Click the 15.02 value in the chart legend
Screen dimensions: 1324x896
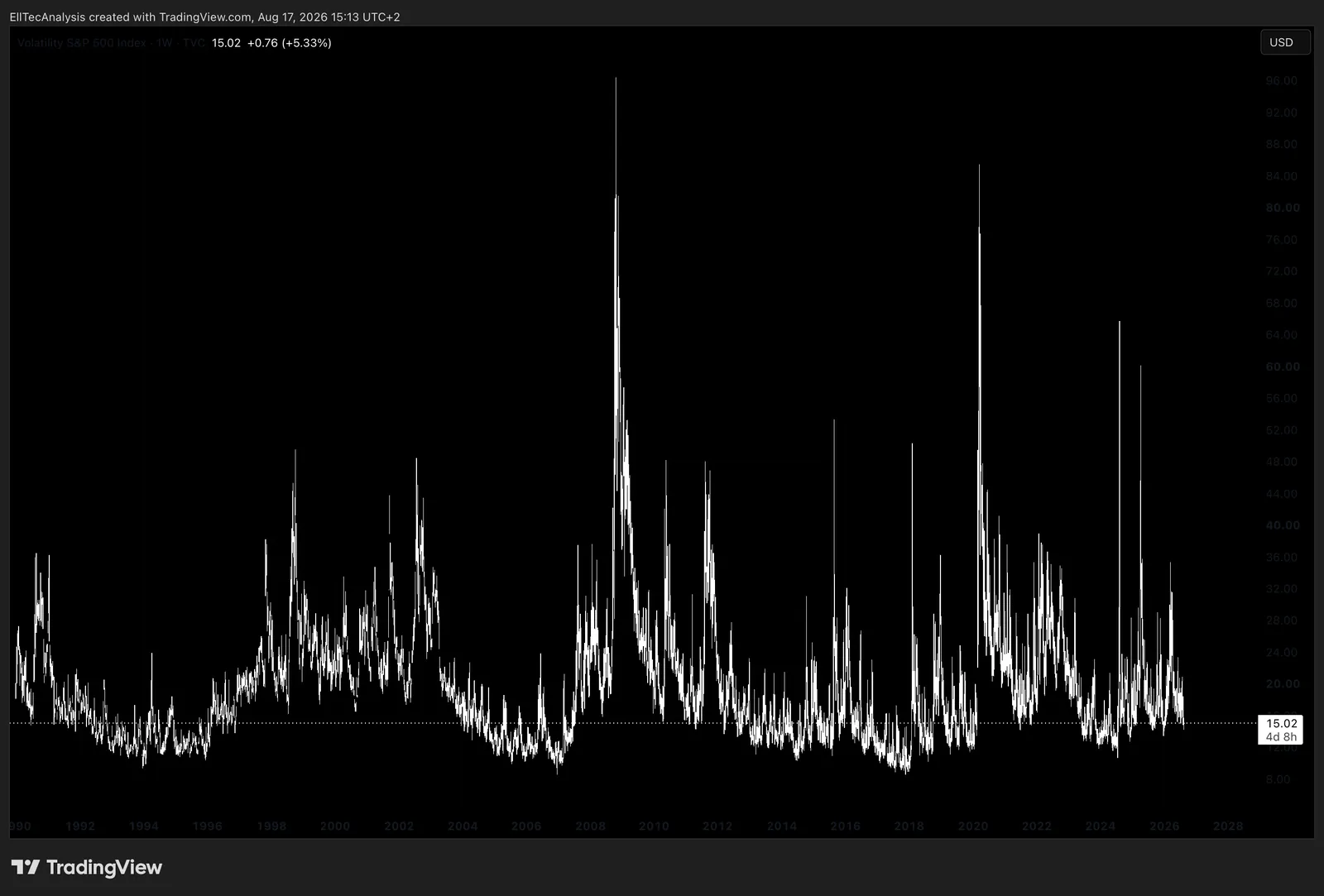[x=226, y=43]
